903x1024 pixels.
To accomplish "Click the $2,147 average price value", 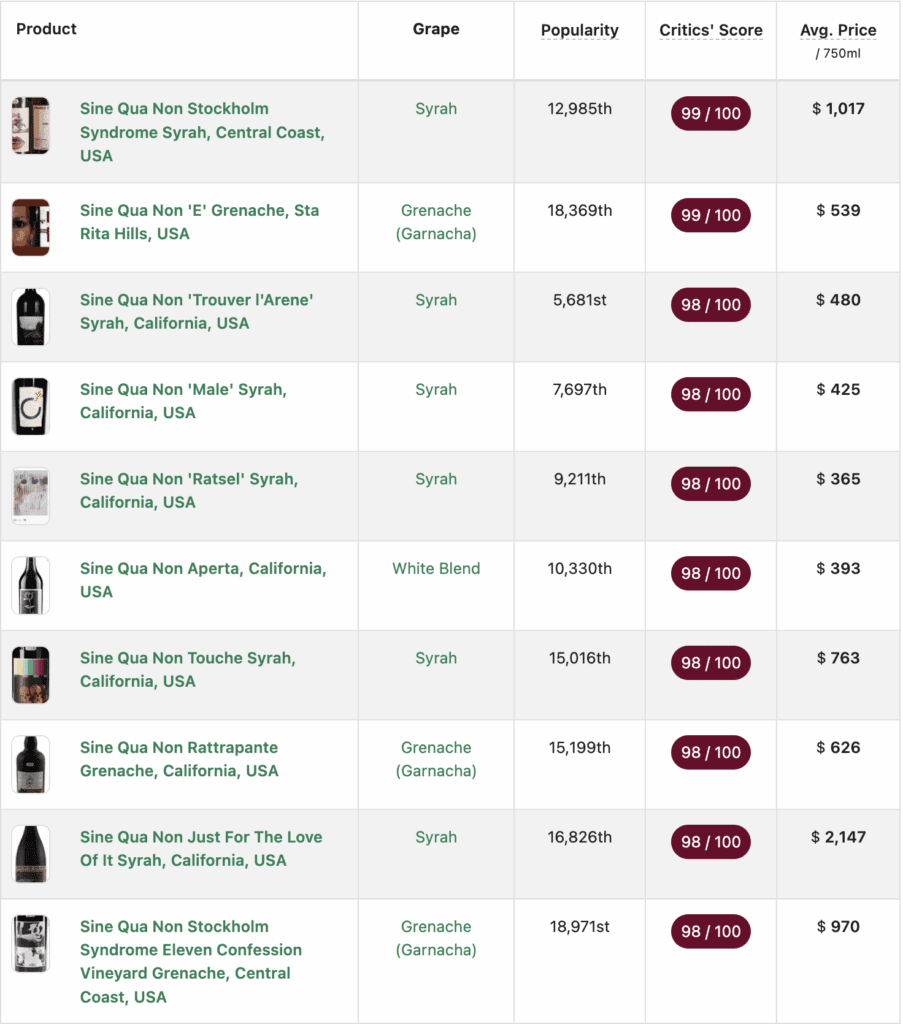I will click(838, 837).
